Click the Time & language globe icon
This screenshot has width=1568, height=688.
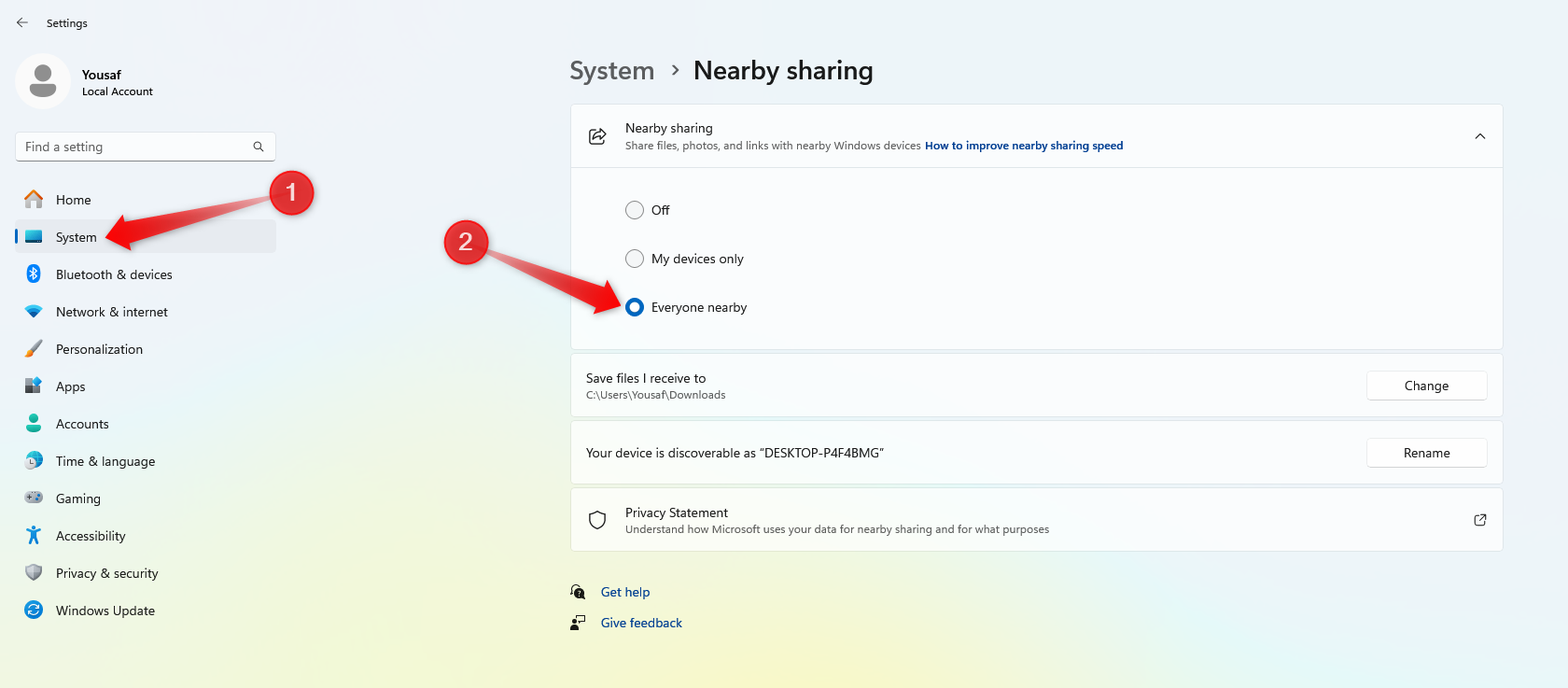click(x=34, y=460)
